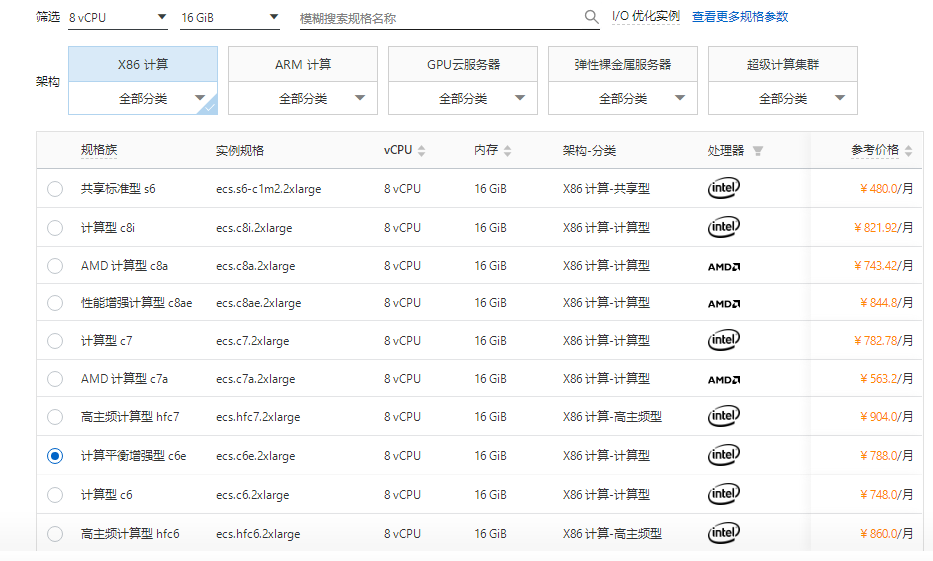Switch to 弹性裸金属服务器 architecture tab
933x561 pixels.
point(623,64)
